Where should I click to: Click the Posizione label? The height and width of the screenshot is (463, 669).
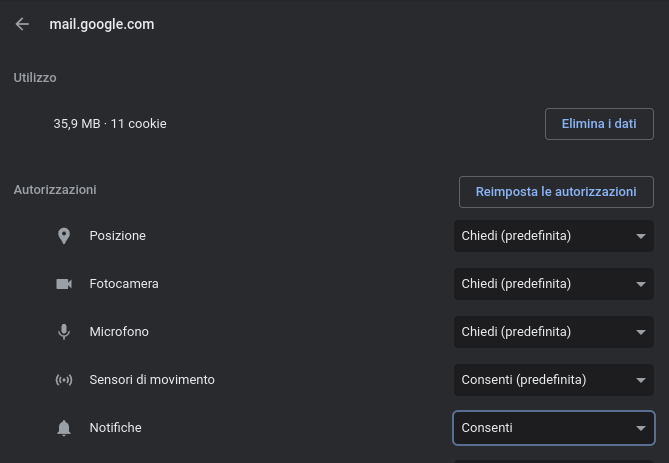pos(118,236)
